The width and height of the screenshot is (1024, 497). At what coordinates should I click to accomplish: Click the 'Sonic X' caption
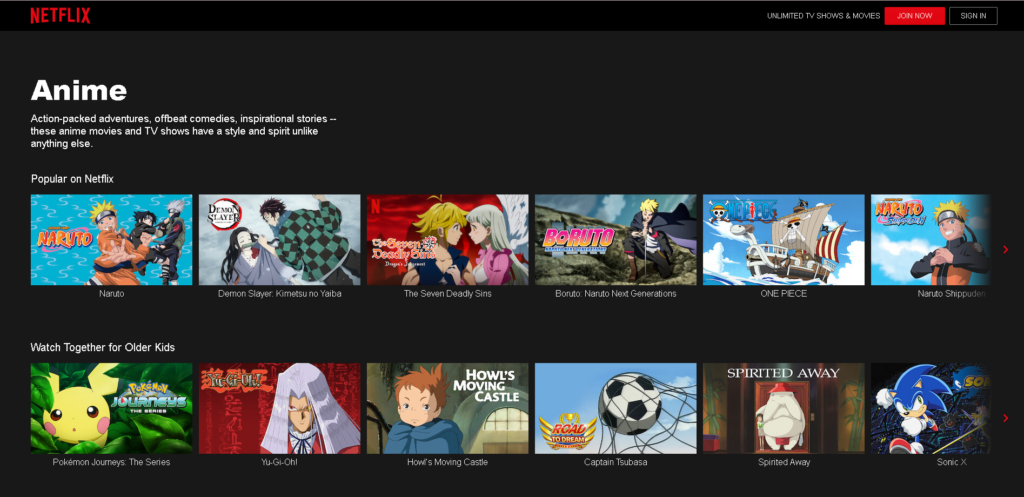[952, 462]
